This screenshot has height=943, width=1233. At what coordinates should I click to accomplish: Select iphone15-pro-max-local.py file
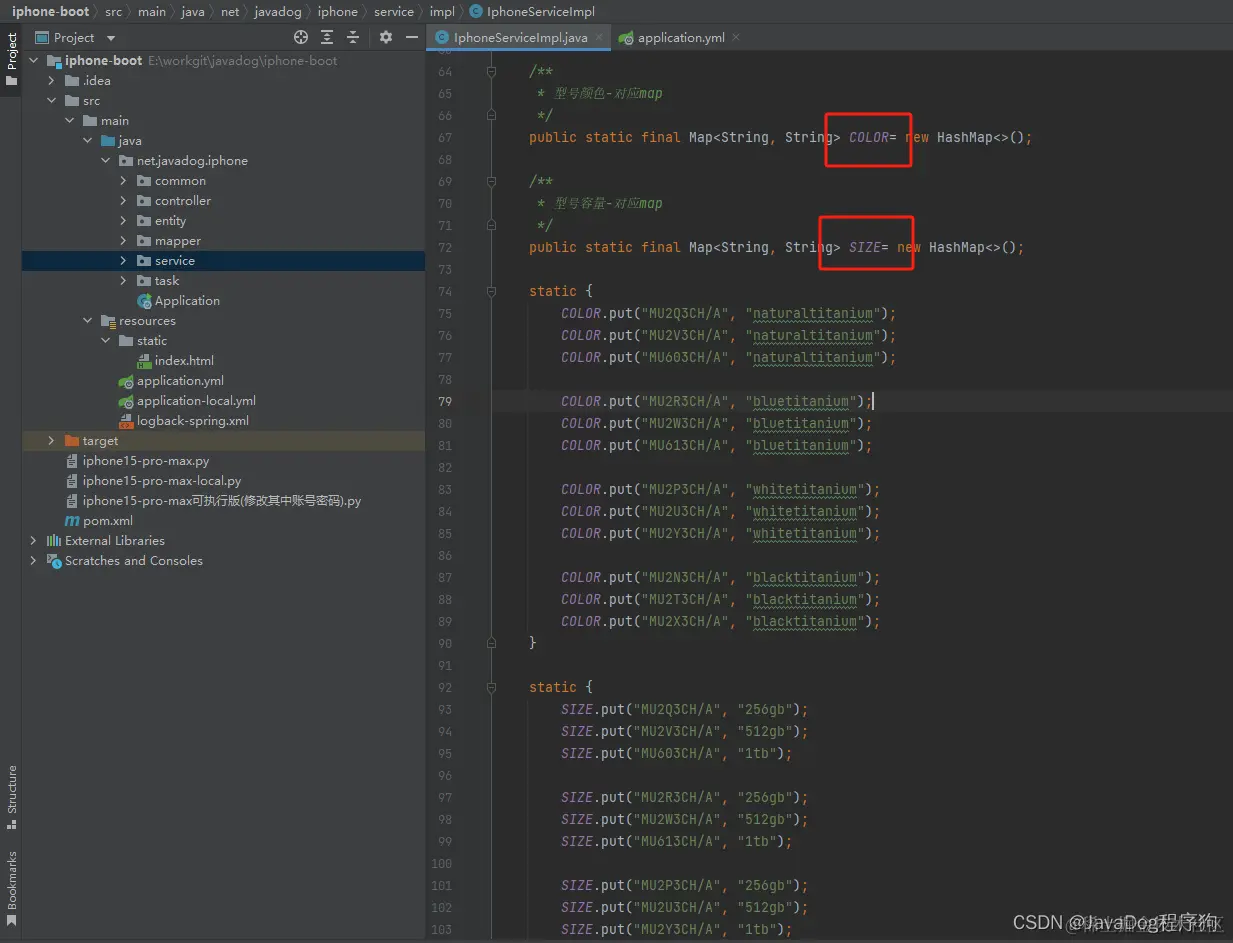tap(162, 481)
